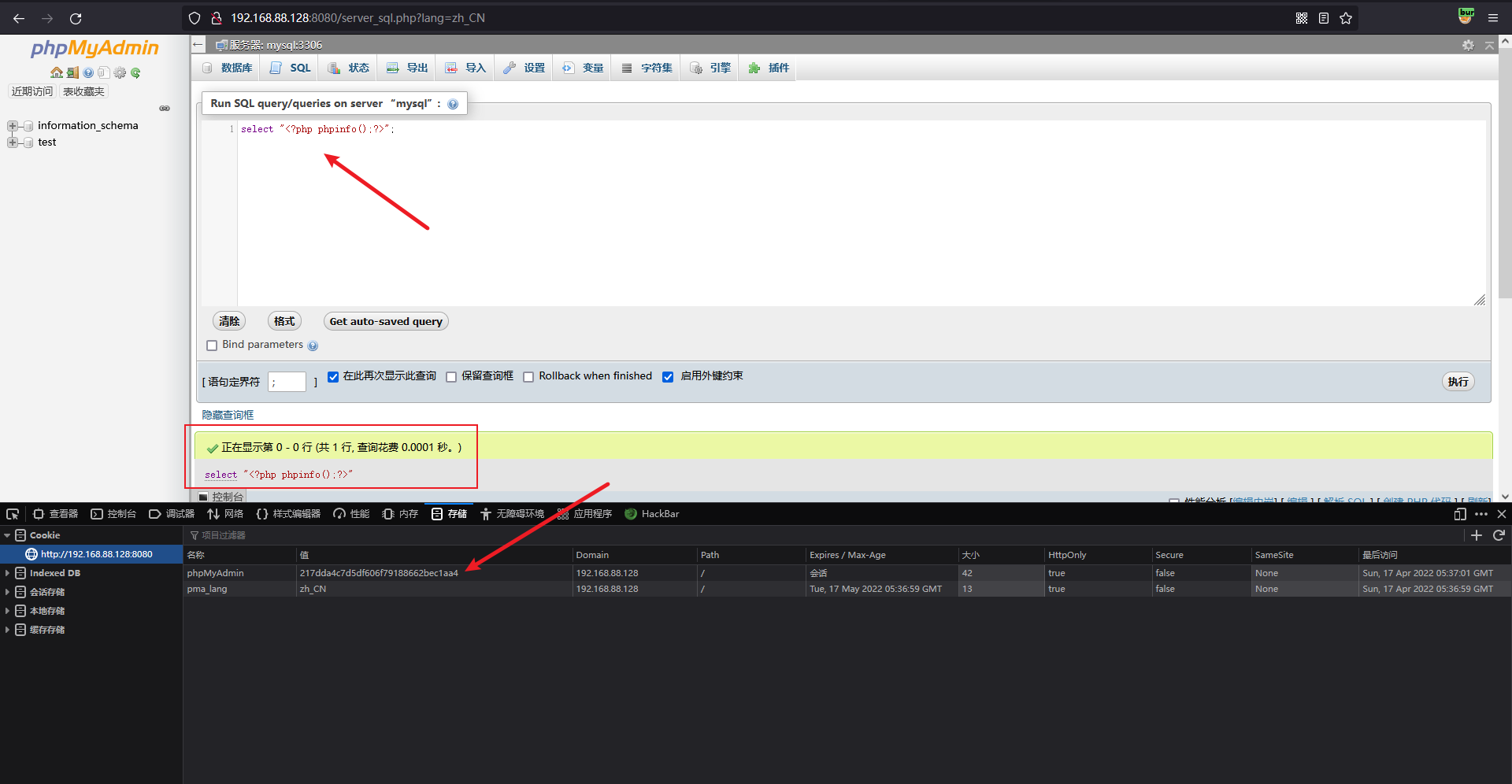
Task: Click into the cookie filter field
Action: pos(823,535)
